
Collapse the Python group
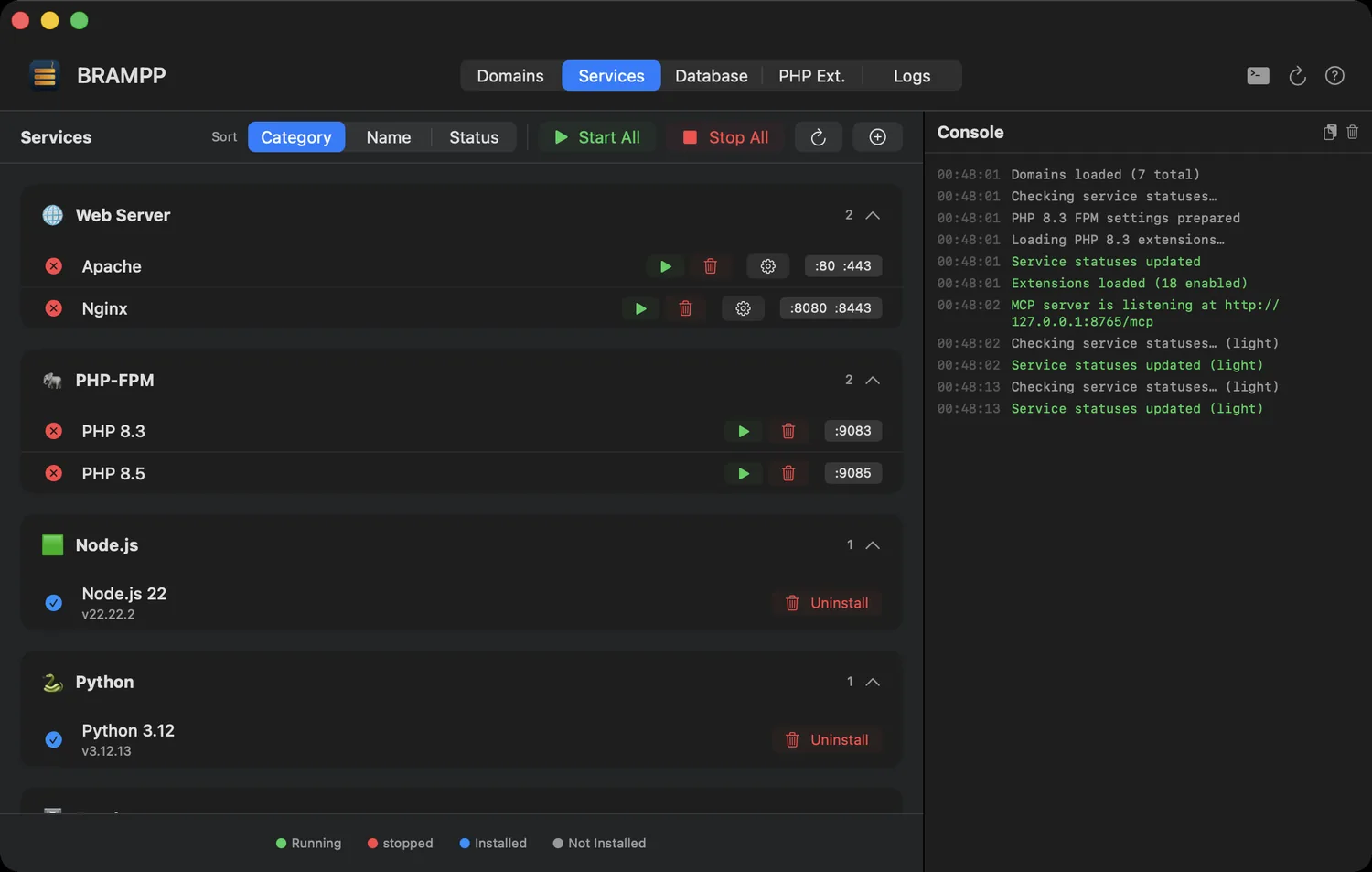coord(873,682)
